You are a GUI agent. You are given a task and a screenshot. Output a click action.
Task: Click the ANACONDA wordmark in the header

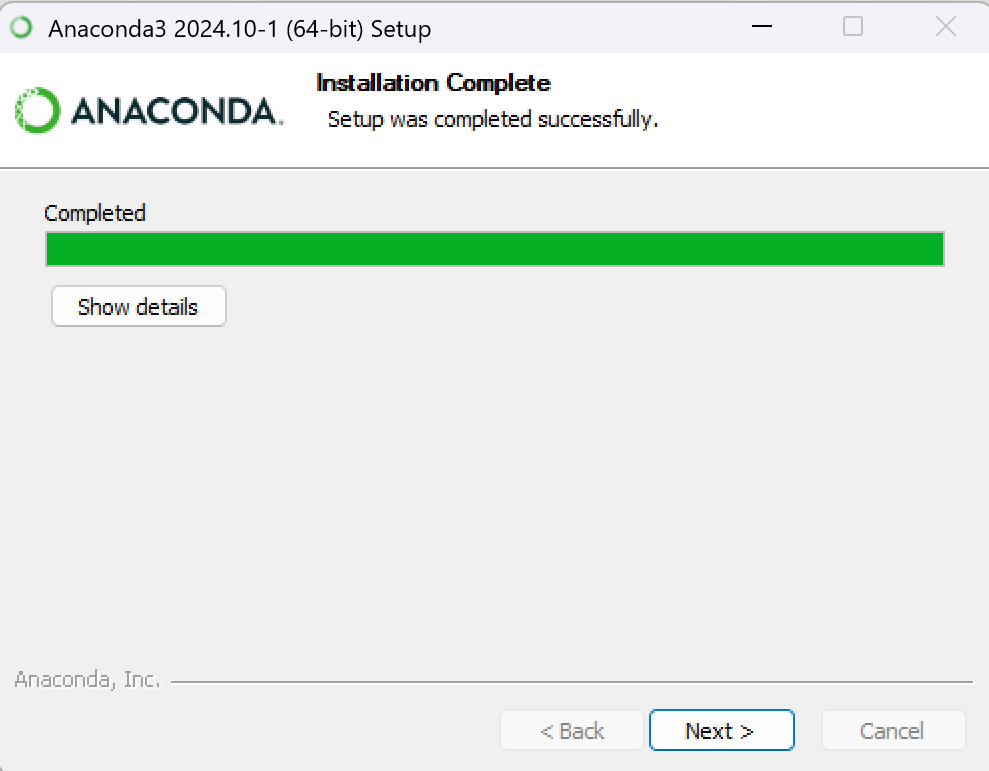(177, 111)
